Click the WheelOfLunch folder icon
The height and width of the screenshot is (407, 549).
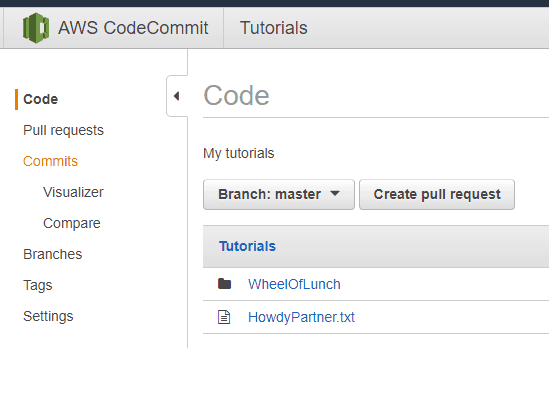click(224, 284)
